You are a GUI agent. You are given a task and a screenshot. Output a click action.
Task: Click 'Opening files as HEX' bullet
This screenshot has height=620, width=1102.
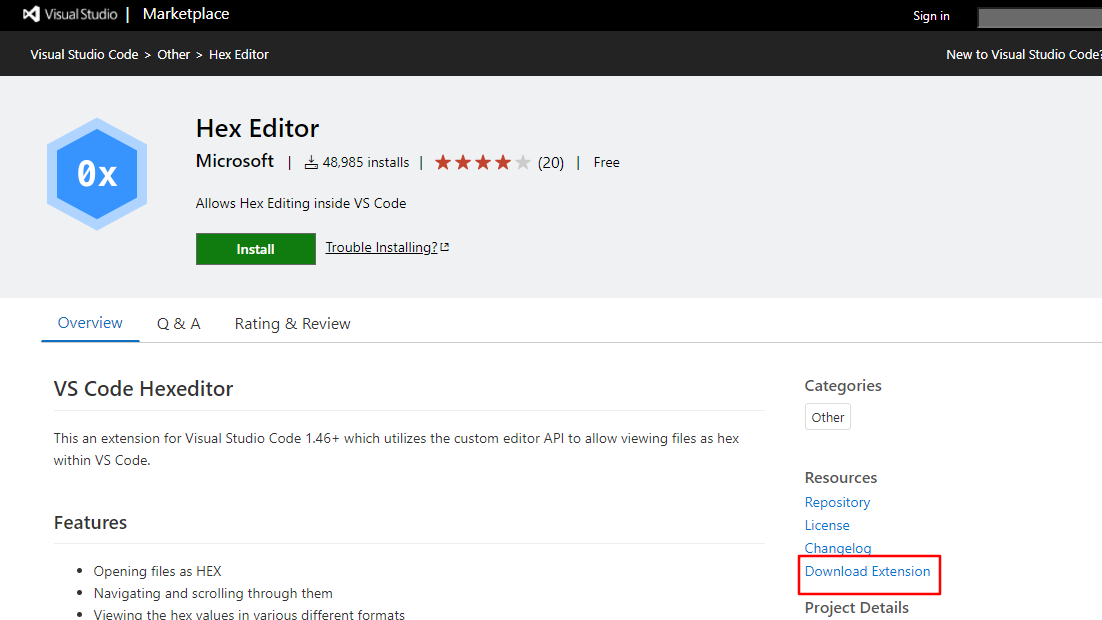pos(157,571)
